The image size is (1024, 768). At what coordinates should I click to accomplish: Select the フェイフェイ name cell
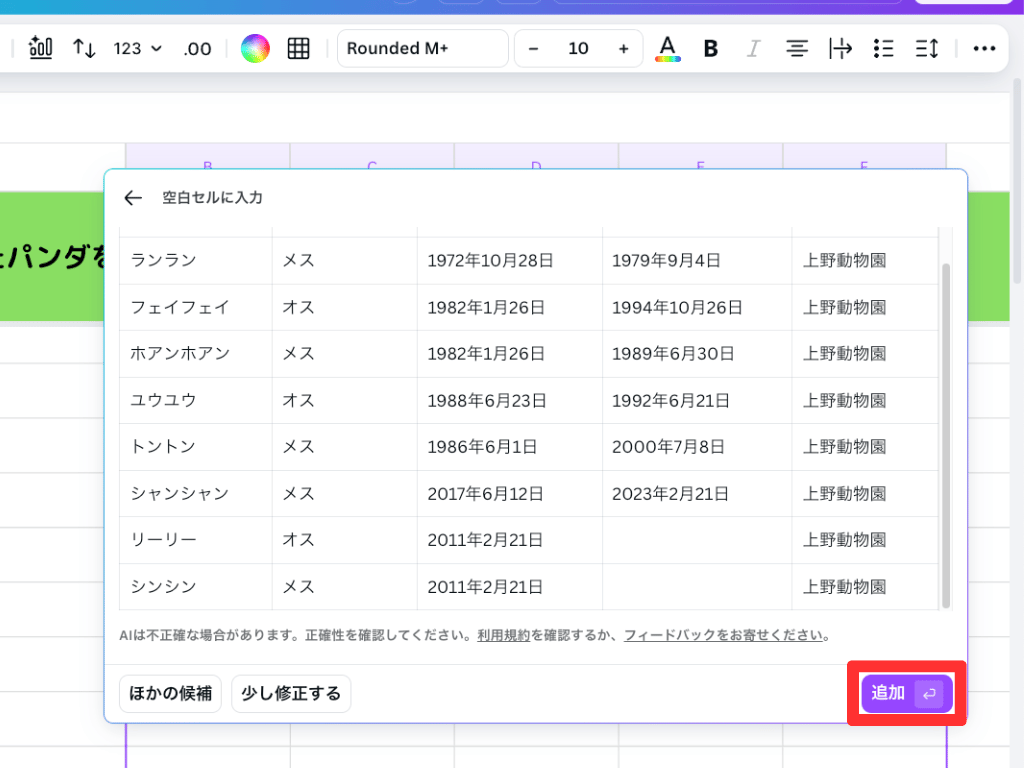pyautogui.click(x=196, y=307)
